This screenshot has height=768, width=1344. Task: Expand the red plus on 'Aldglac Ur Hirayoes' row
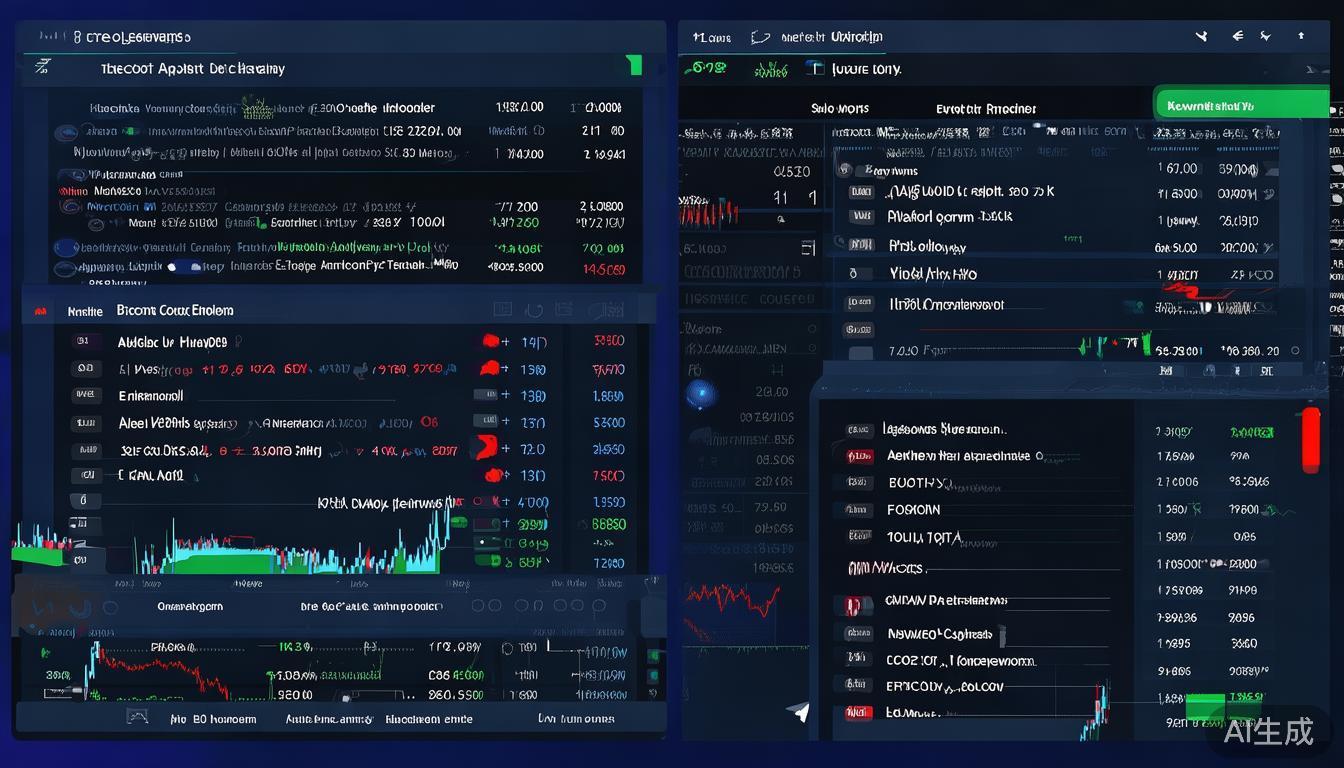[x=492, y=342]
